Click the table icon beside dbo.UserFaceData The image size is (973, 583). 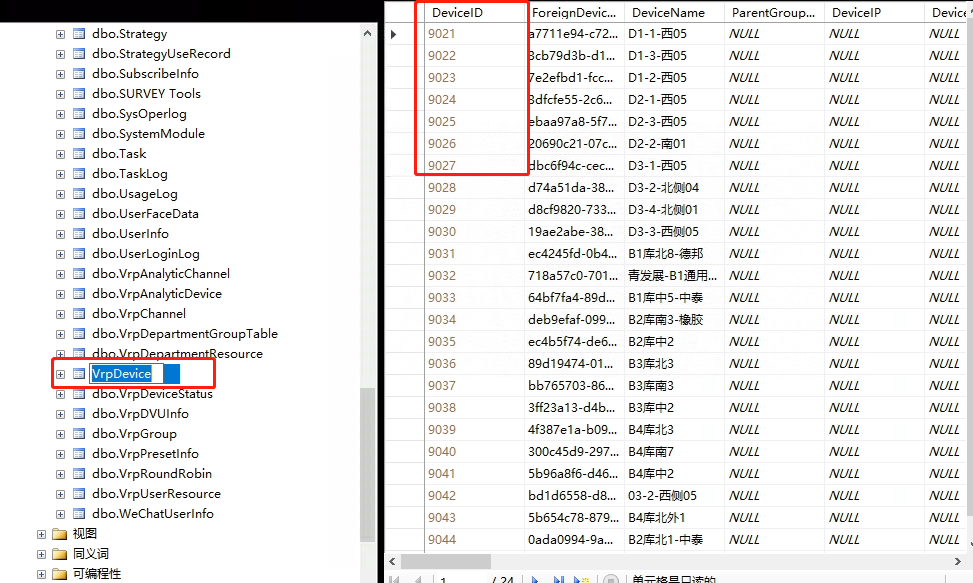coord(79,214)
